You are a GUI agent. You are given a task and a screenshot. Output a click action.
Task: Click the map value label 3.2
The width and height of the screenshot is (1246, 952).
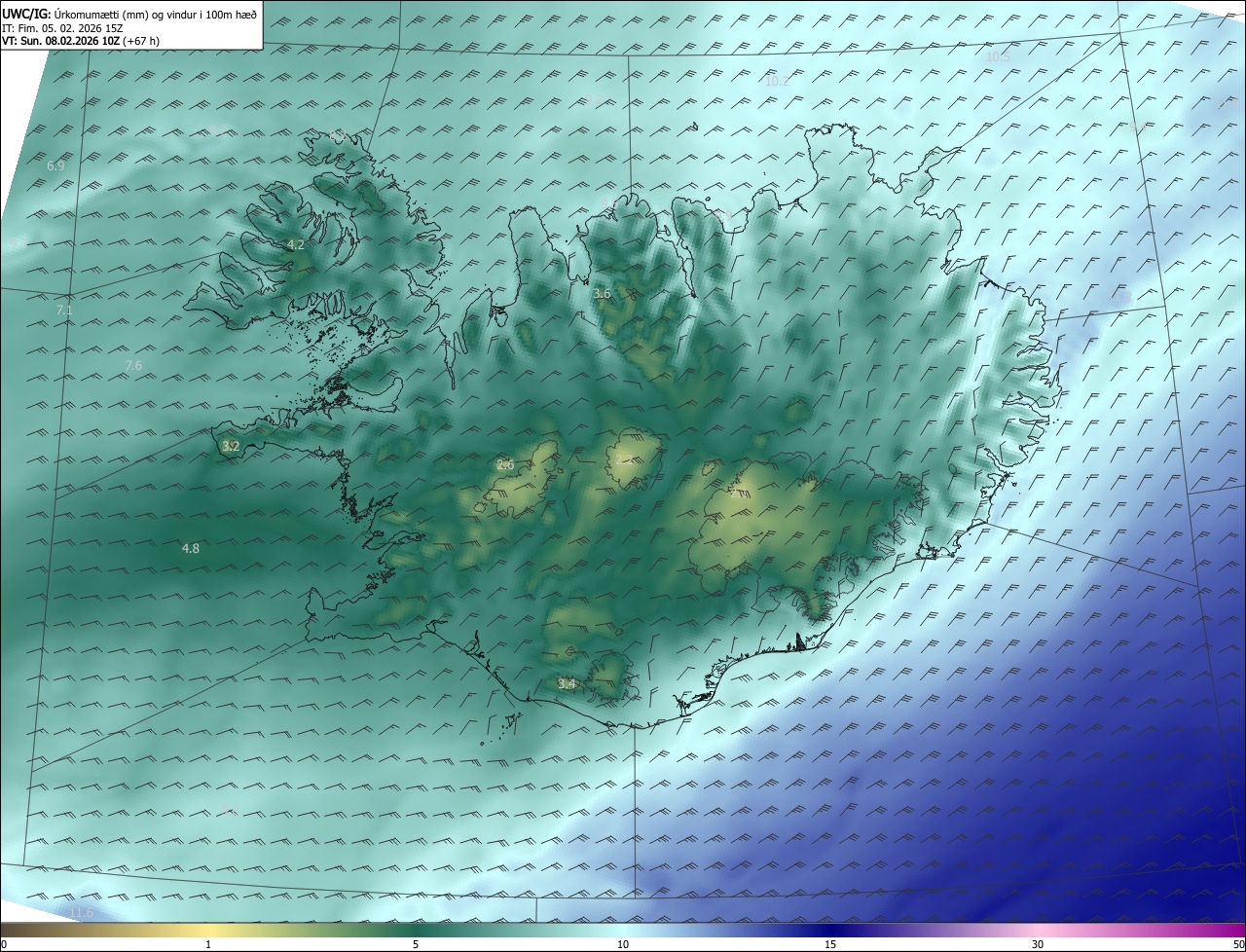(x=231, y=447)
